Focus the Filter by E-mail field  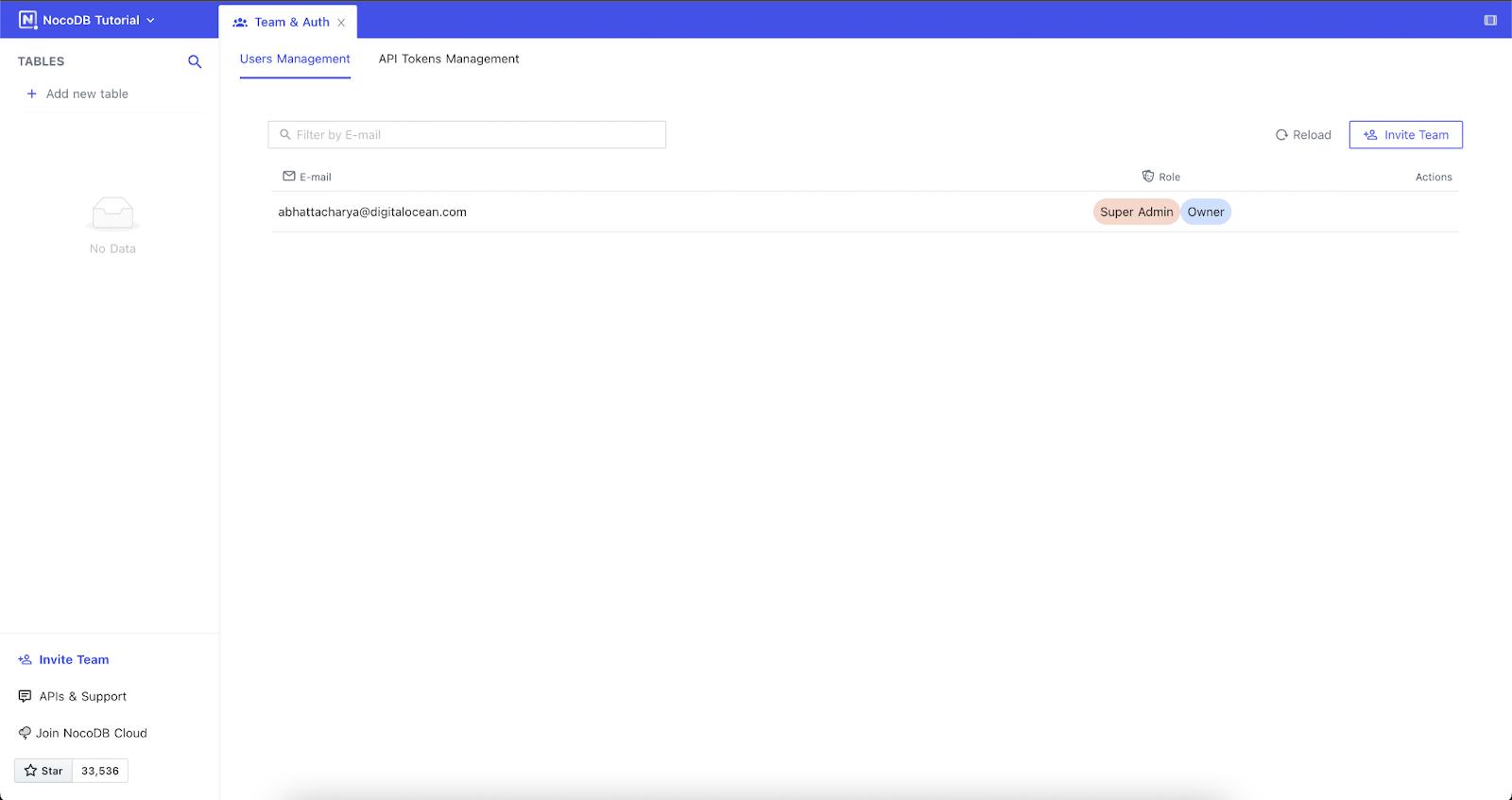467,135
